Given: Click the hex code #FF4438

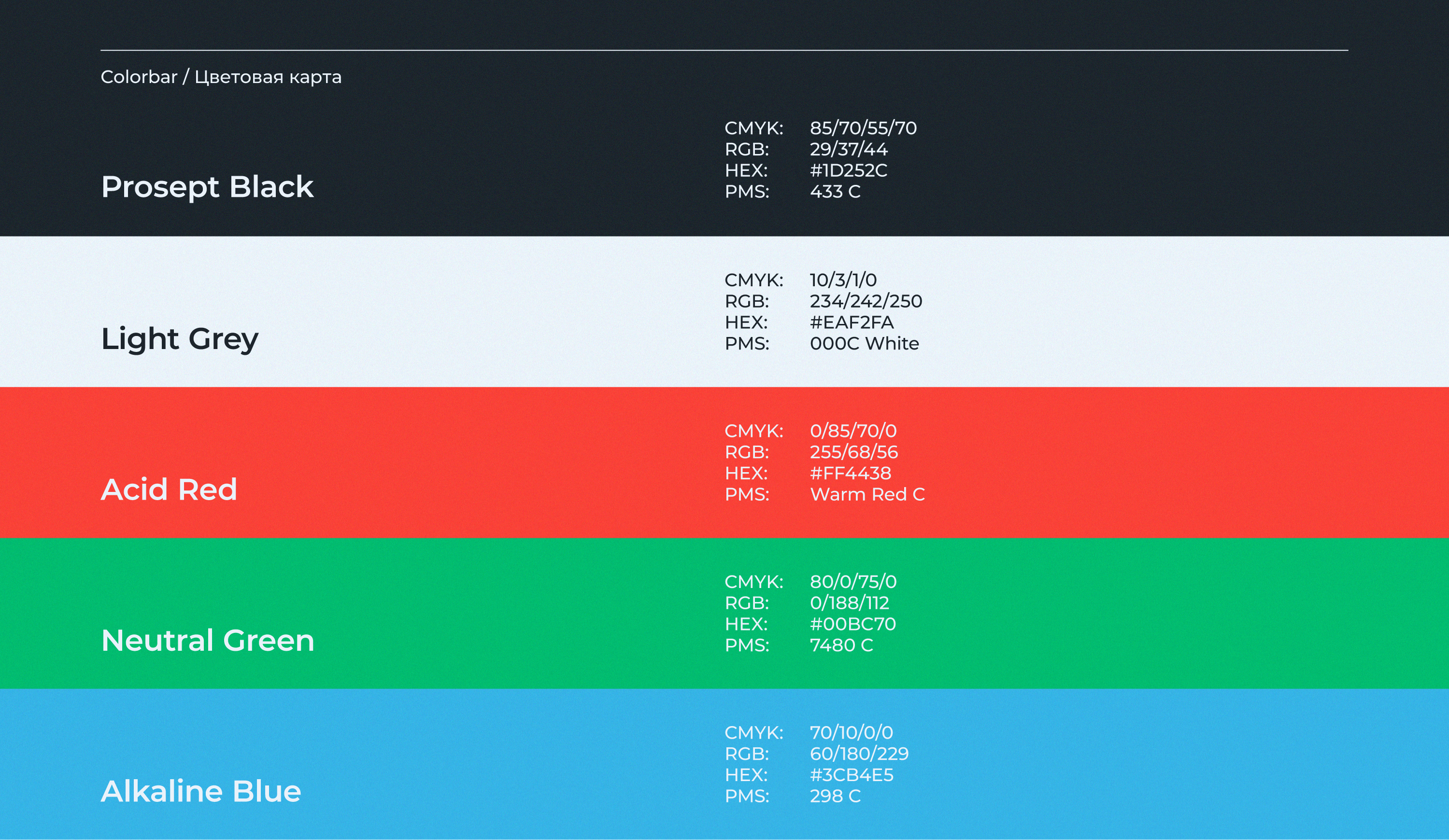Looking at the screenshot, I should pos(850,474).
